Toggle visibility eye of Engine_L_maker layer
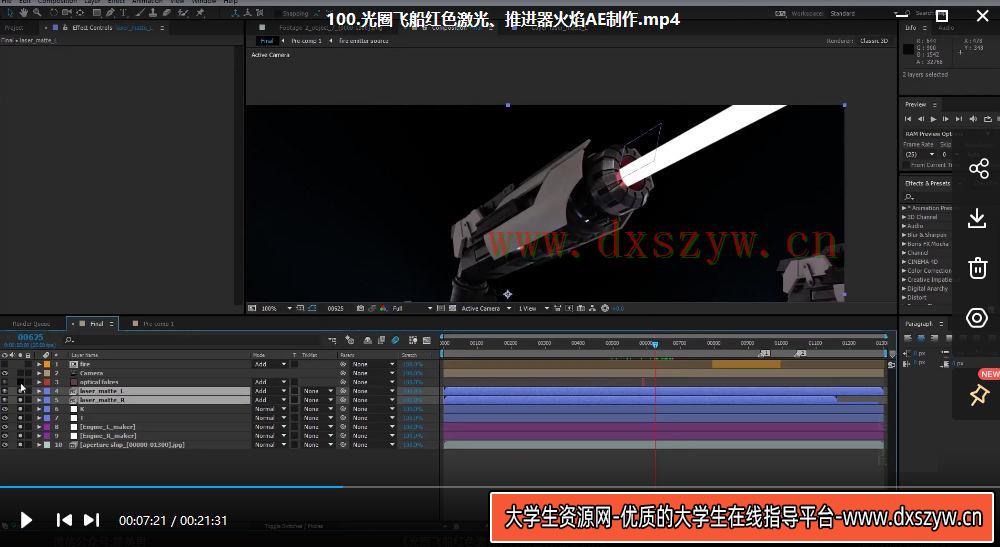 [x=5, y=427]
